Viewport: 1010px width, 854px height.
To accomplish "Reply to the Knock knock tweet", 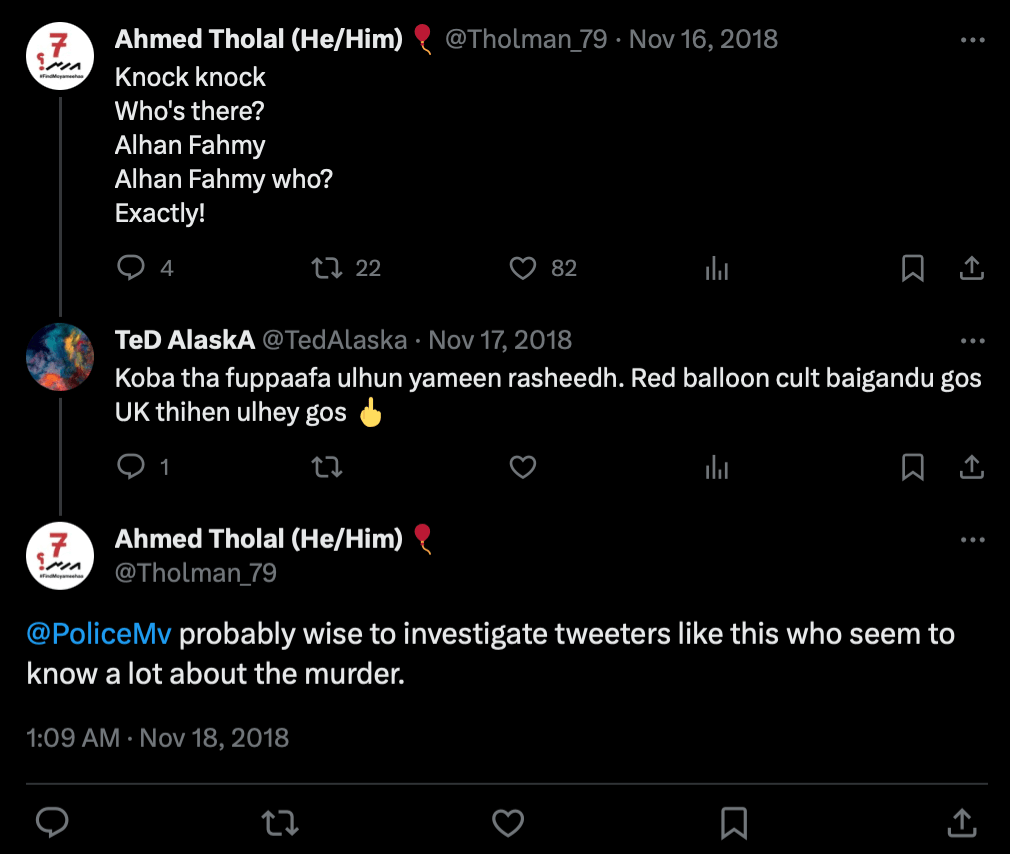I will click(x=132, y=268).
